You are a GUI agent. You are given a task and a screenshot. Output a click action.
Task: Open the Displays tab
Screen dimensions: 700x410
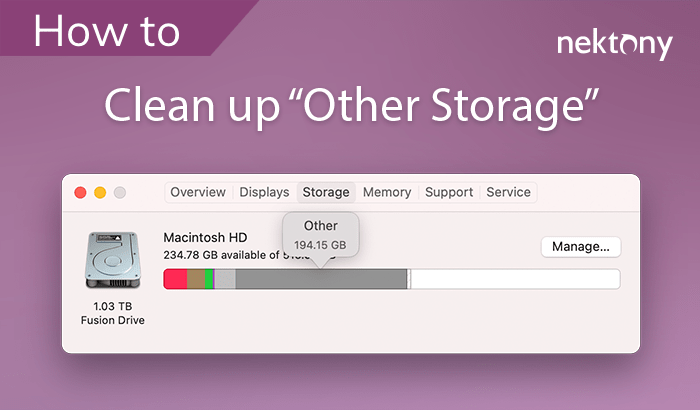[x=264, y=192]
